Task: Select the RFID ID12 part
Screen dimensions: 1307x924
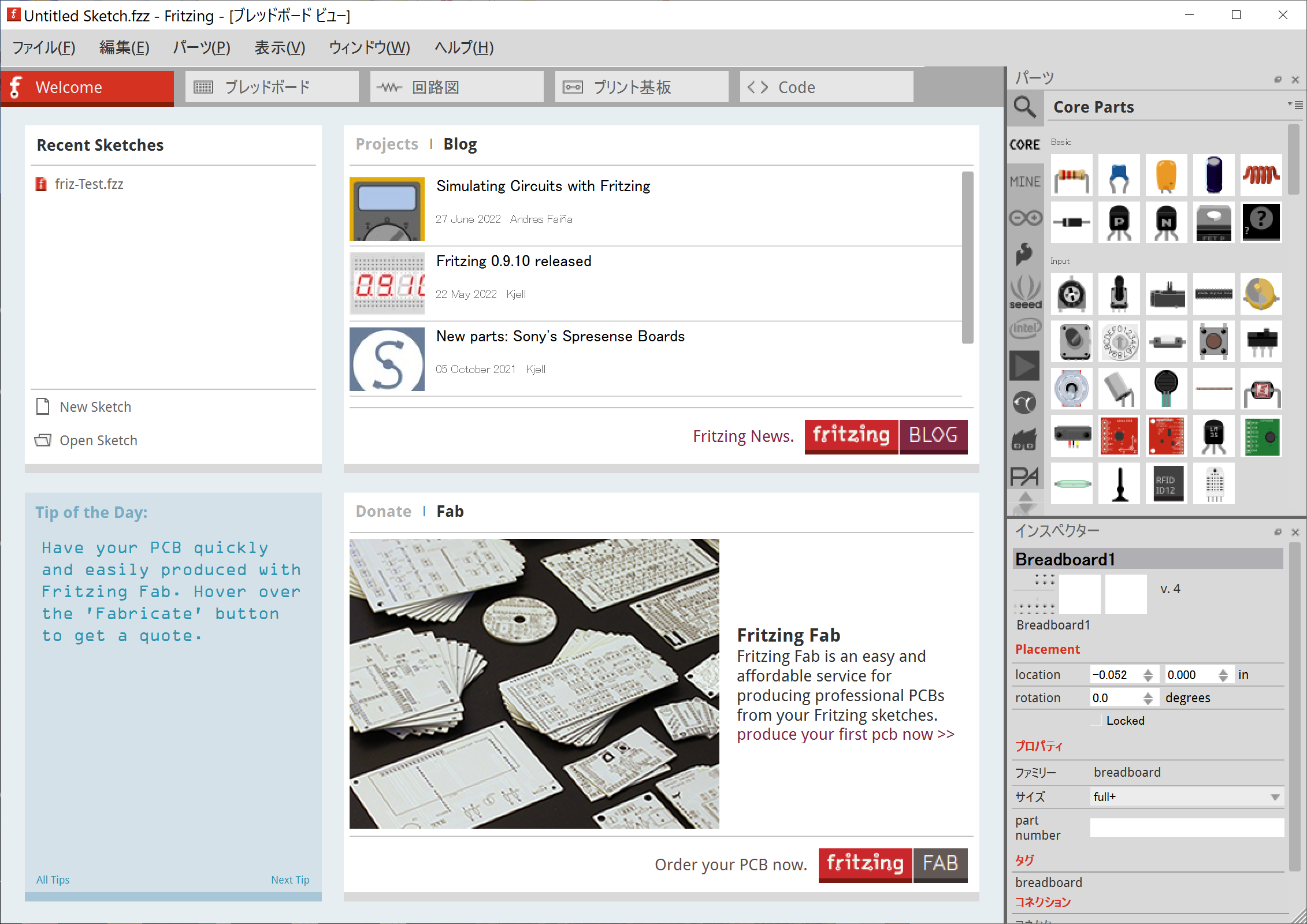Action: 1167,483
